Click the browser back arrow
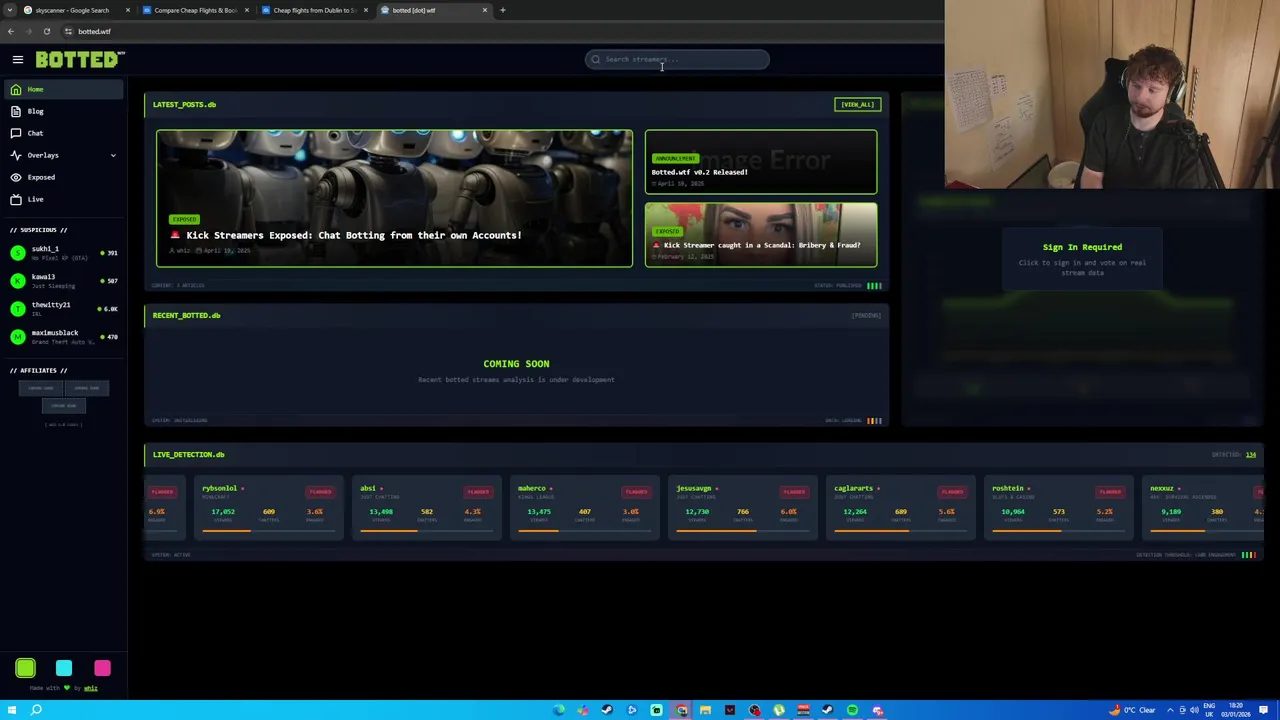Image resolution: width=1280 pixels, height=720 pixels. [11, 31]
